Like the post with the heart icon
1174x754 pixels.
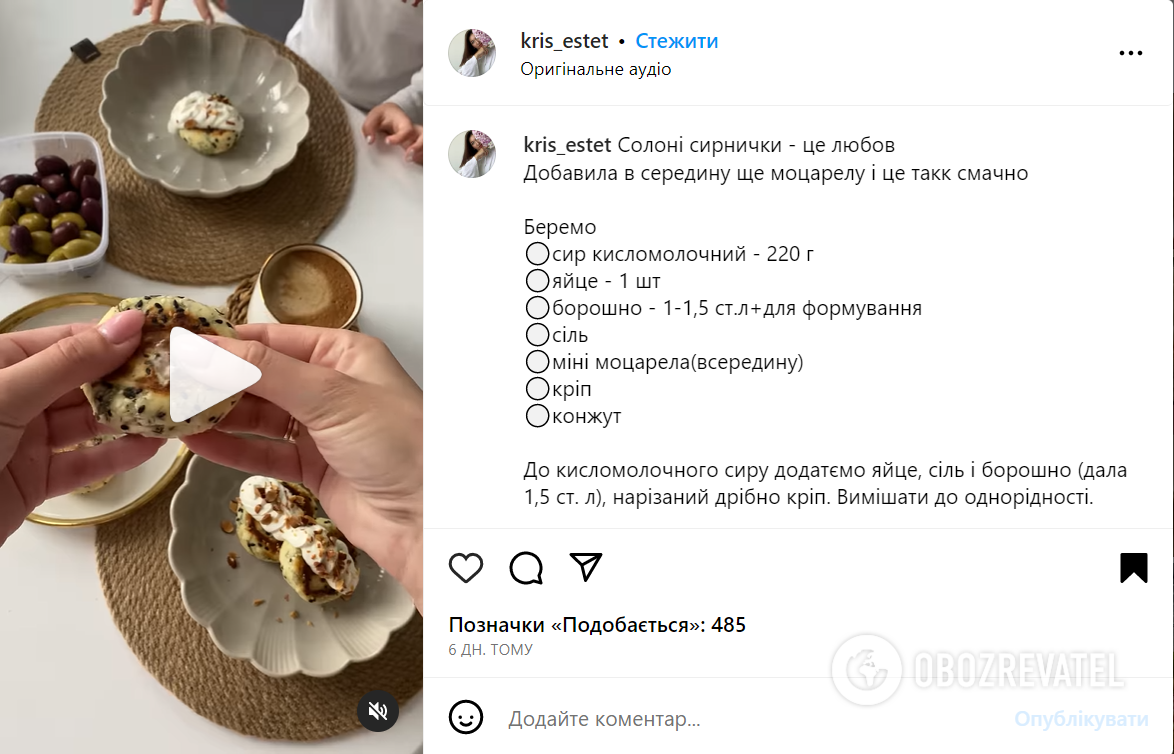(466, 568)
